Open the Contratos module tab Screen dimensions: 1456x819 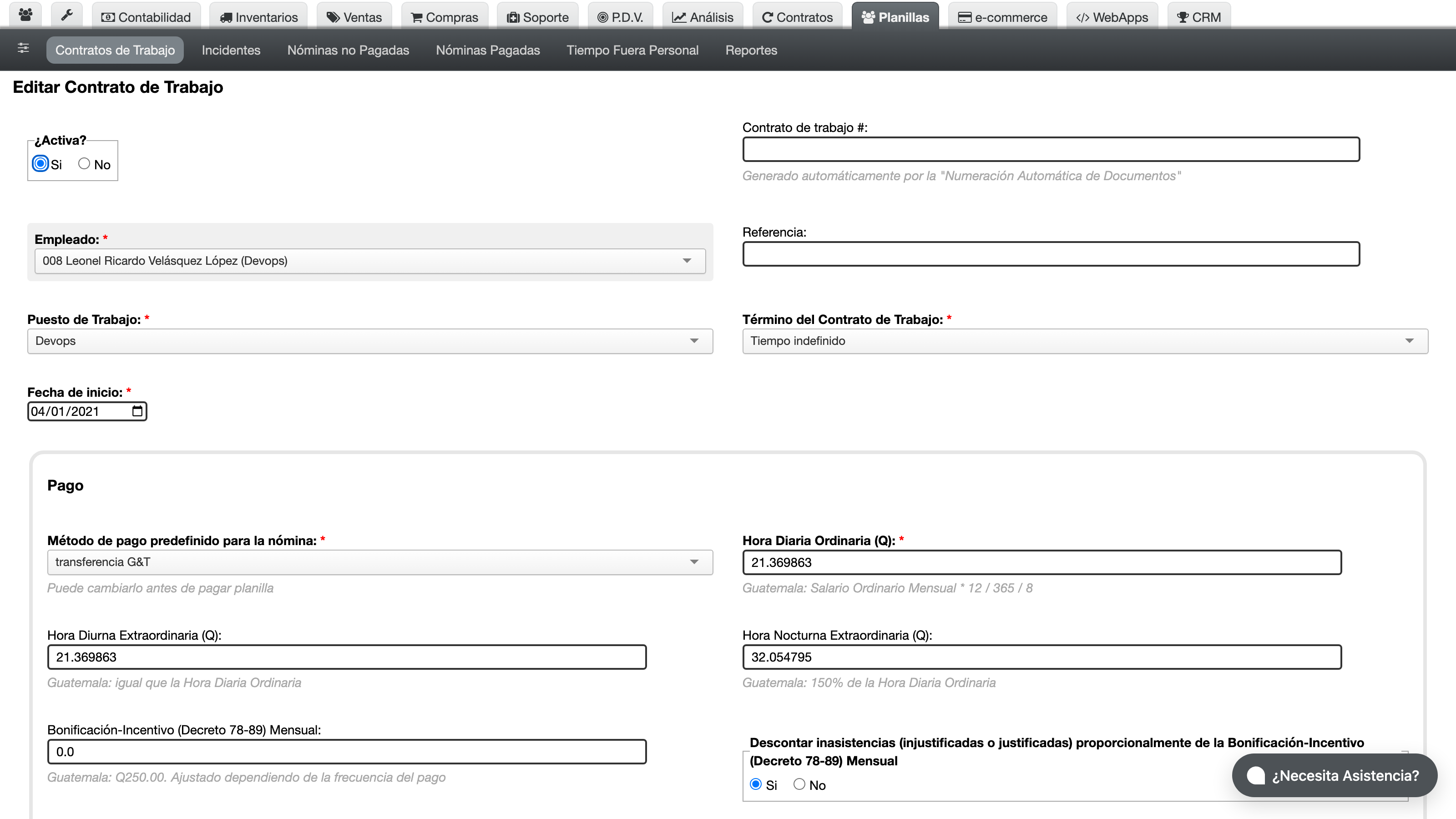point(797,16)
